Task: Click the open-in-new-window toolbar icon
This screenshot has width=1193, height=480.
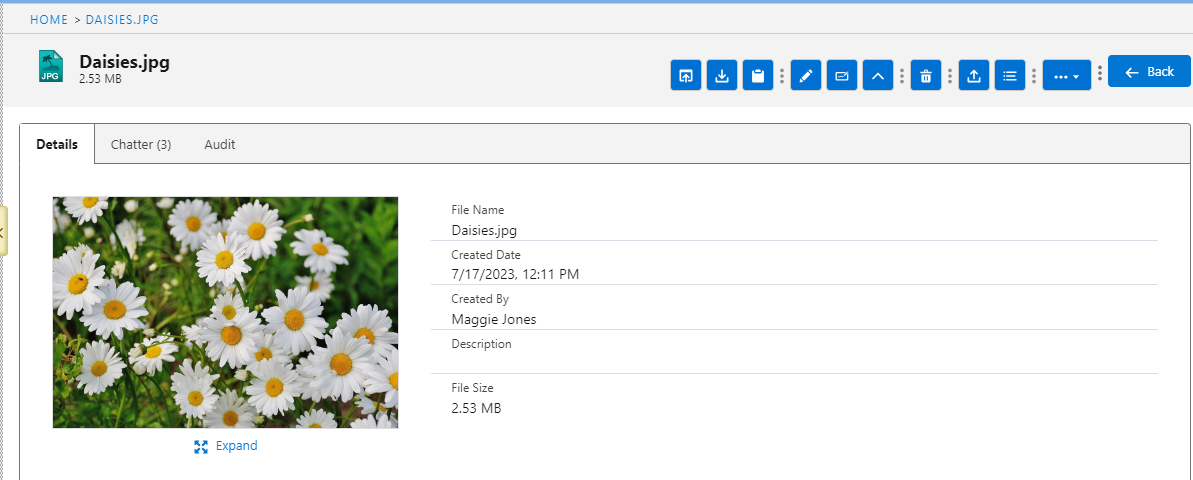Action: click(x=686, y=75)
